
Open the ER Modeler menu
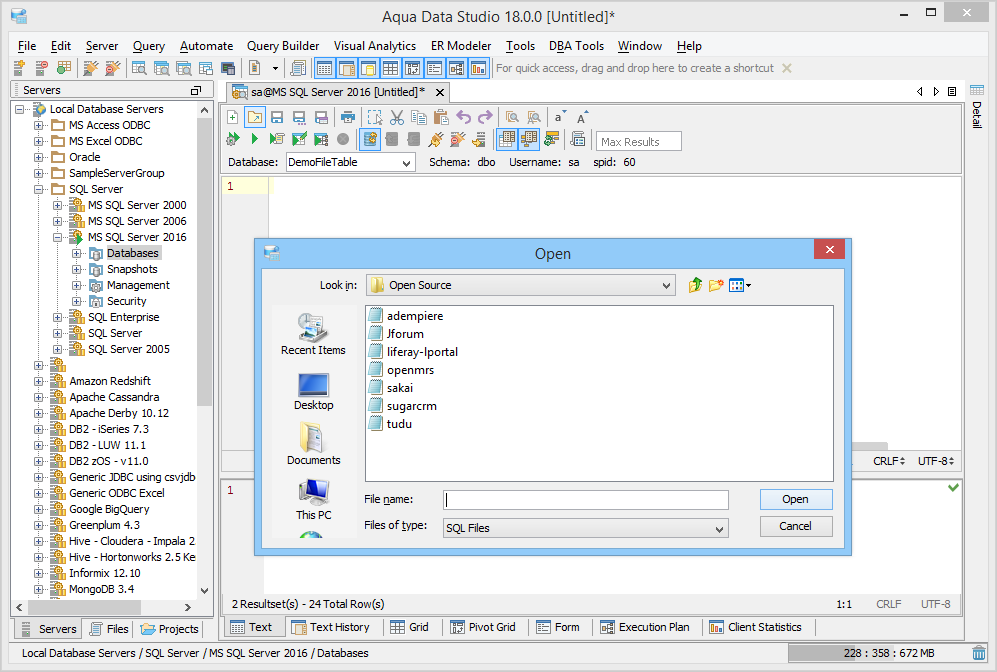tap(461, 46)
